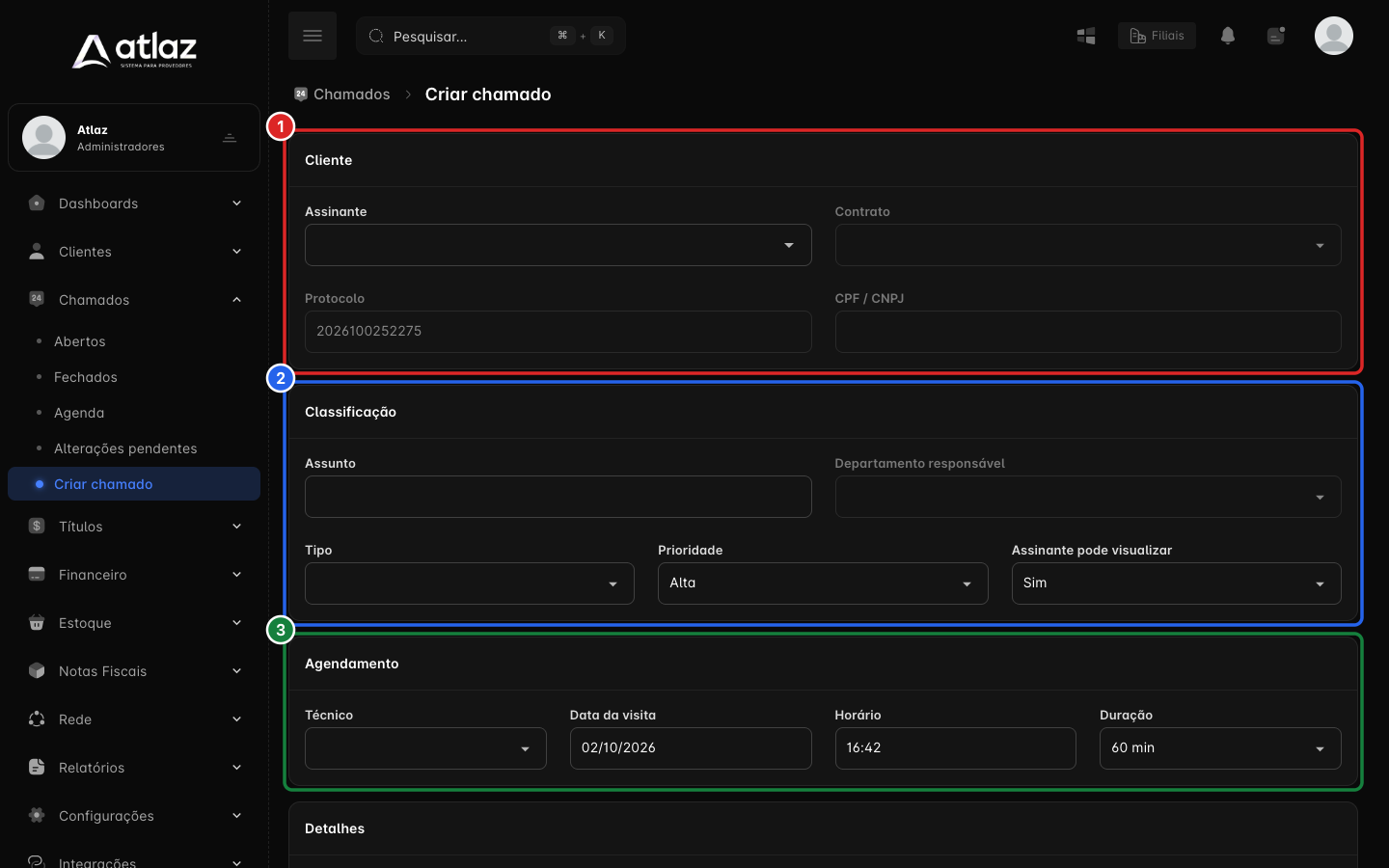This screenshot has height=868, width=1389.
Task: Open Alterações pendentes in the sidebar
Action: click(125, 448)
